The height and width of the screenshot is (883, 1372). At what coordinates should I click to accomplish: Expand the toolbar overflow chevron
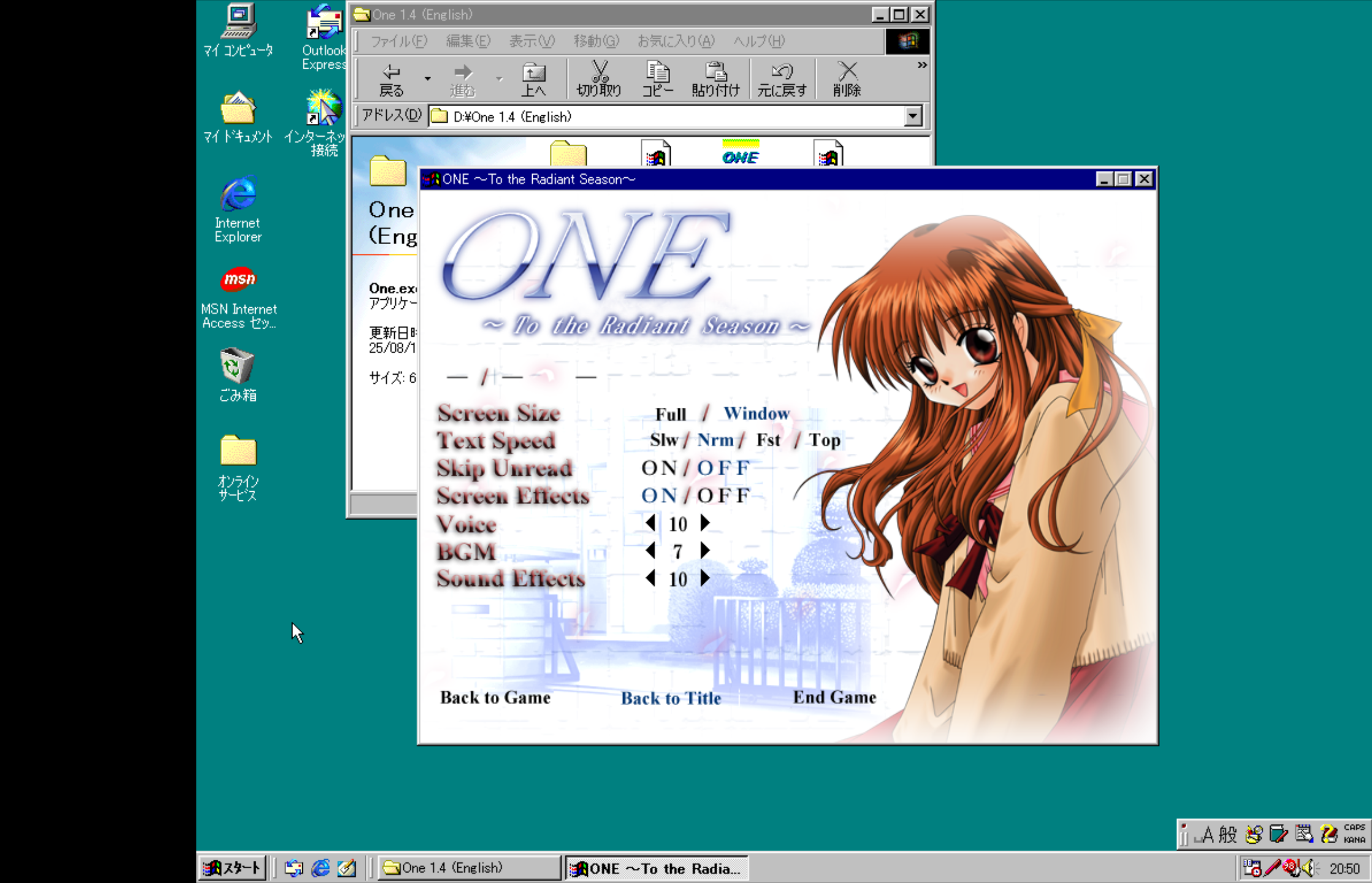click(921, 65)
